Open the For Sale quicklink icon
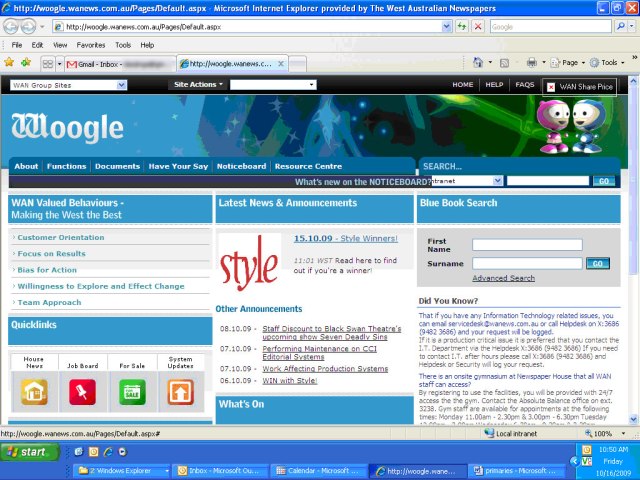The width and height of the screenshot is (640, 480). coord(132,392)
